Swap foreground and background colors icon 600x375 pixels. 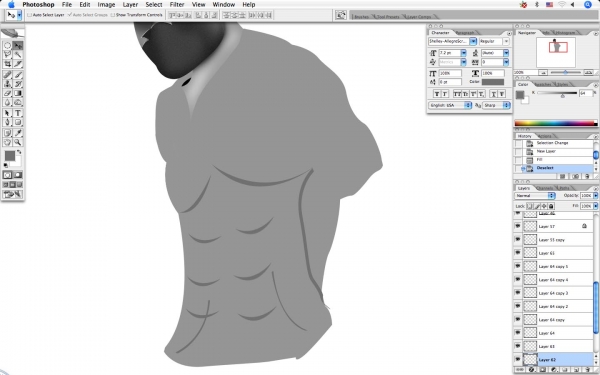pos(20,152)
